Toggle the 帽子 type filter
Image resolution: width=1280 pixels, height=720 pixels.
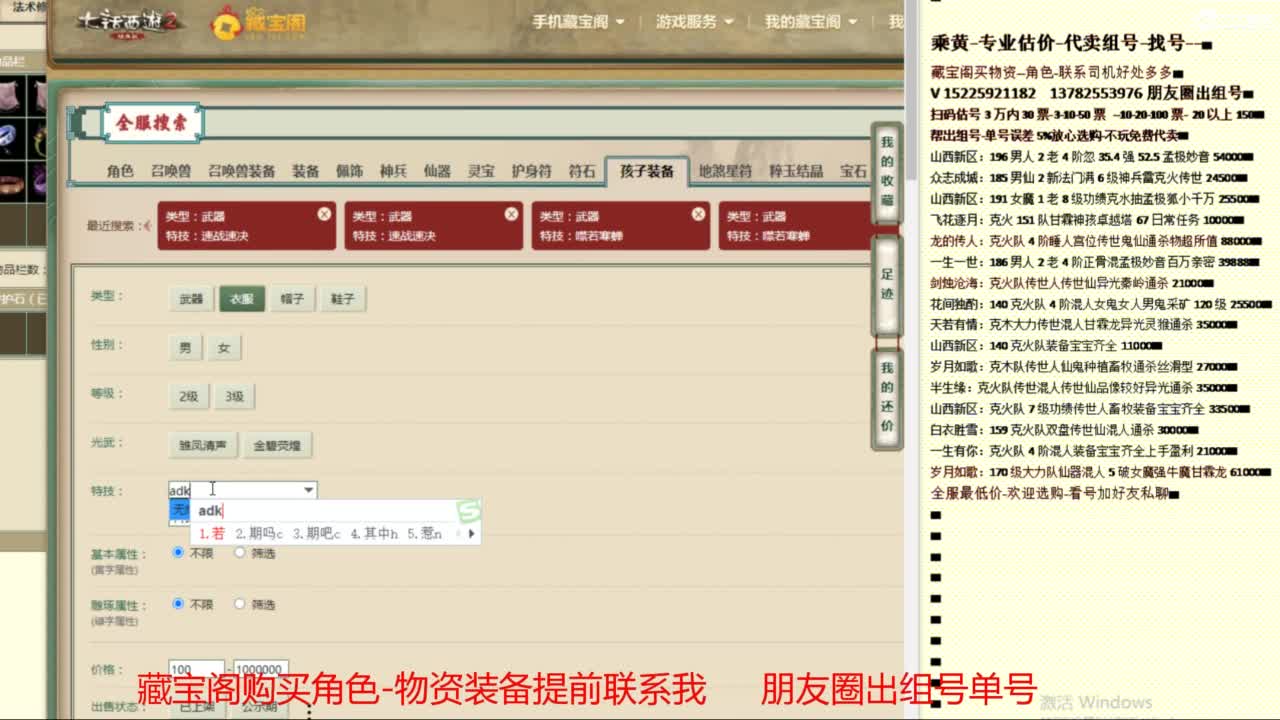(x=292, y=299)
